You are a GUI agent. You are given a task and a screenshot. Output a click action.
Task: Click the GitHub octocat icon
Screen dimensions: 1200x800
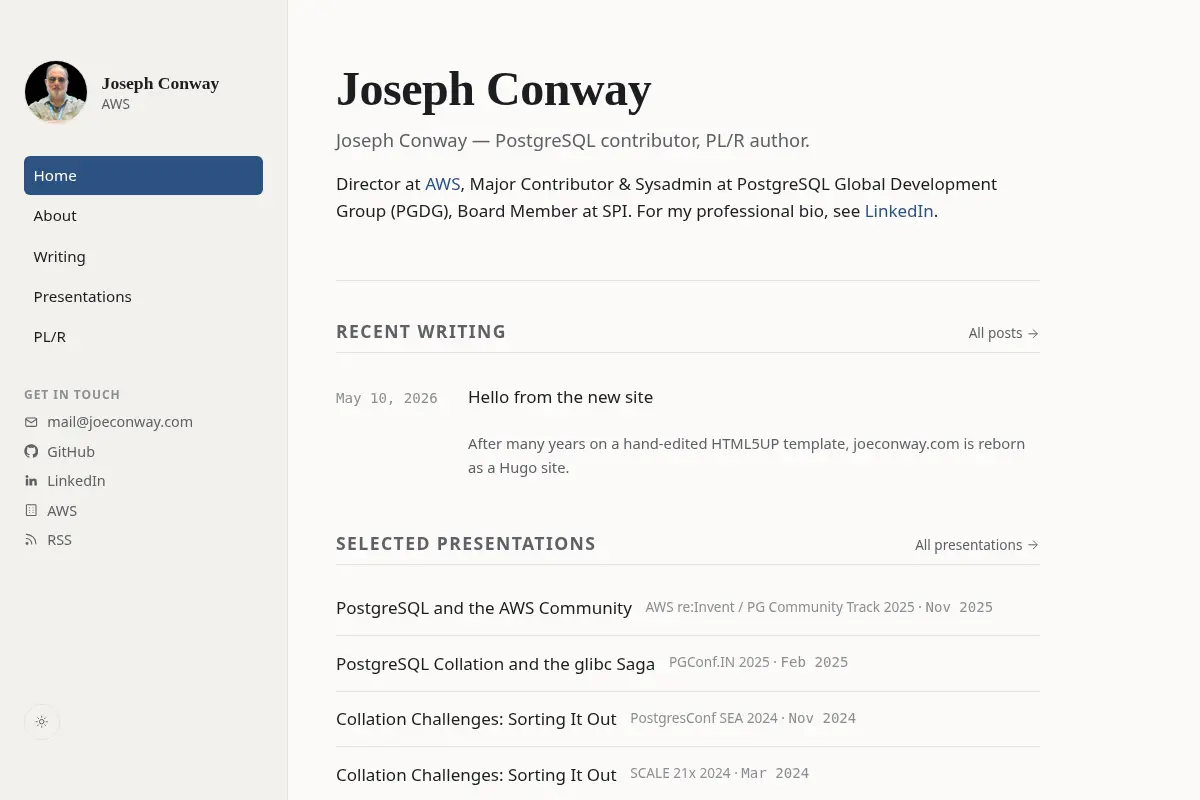[x=31, y=451]
